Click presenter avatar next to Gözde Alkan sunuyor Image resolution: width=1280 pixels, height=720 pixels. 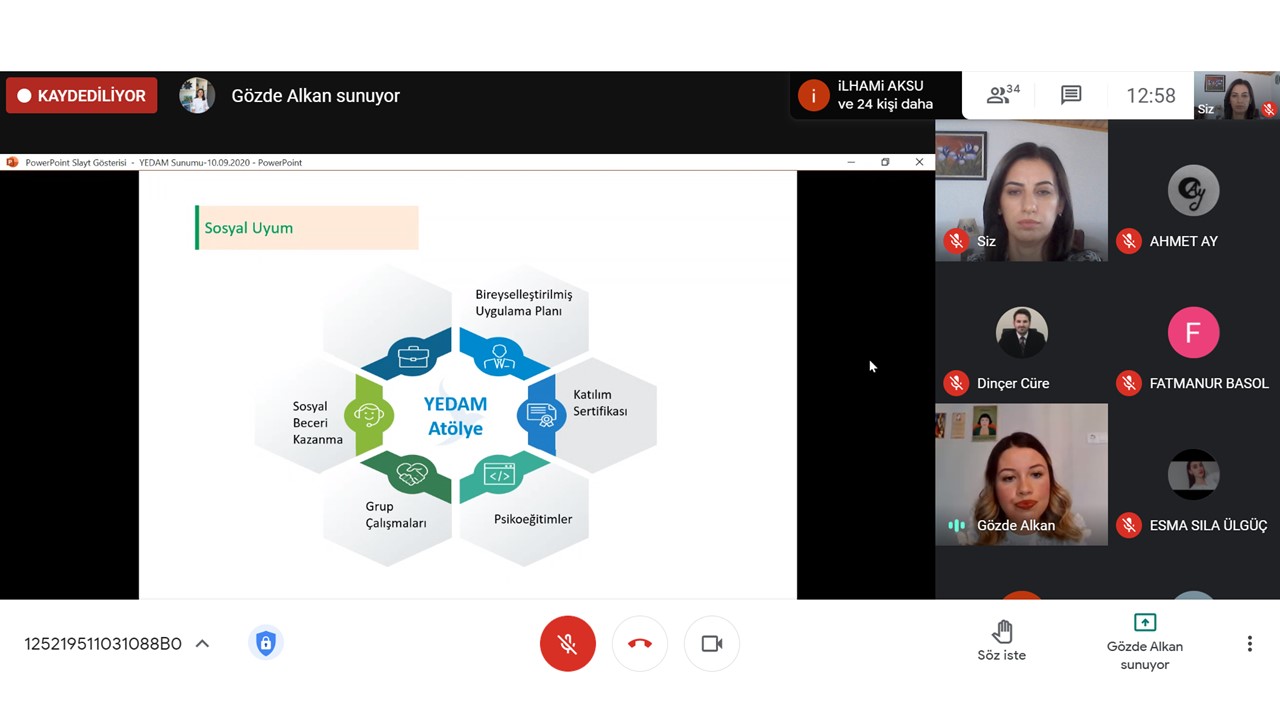[x=197, y=96]
